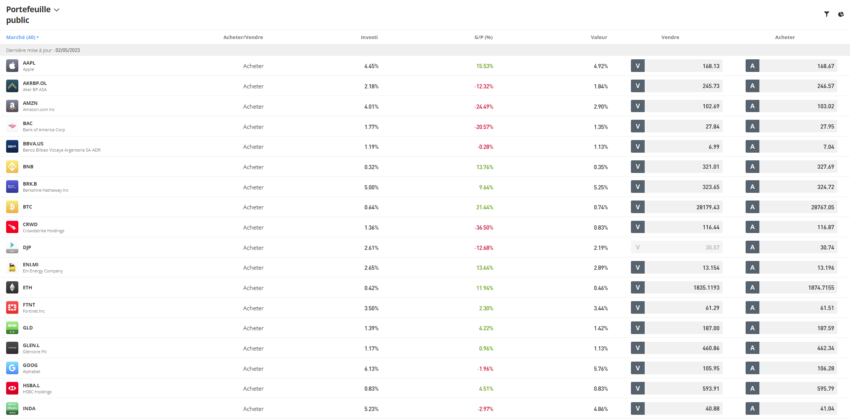
Task: Click the BBVA.US ticker name
Action: (x=33, y=144)
